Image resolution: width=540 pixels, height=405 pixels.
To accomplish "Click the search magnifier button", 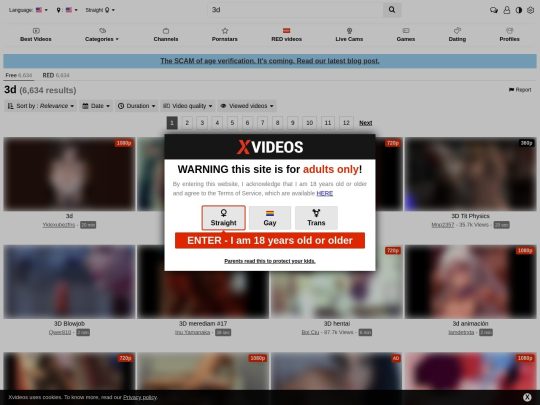I will (x=392, y=10).
